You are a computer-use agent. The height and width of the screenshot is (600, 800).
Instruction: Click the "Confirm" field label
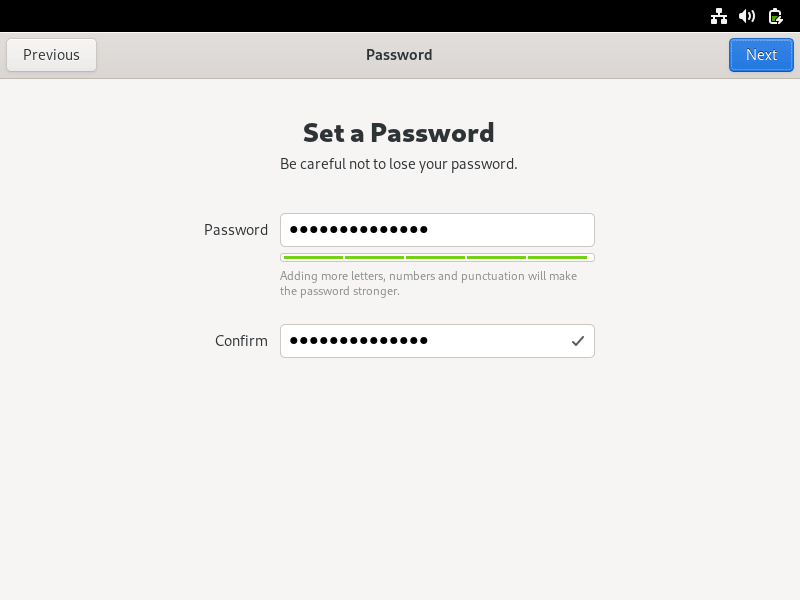coord(241,341)
